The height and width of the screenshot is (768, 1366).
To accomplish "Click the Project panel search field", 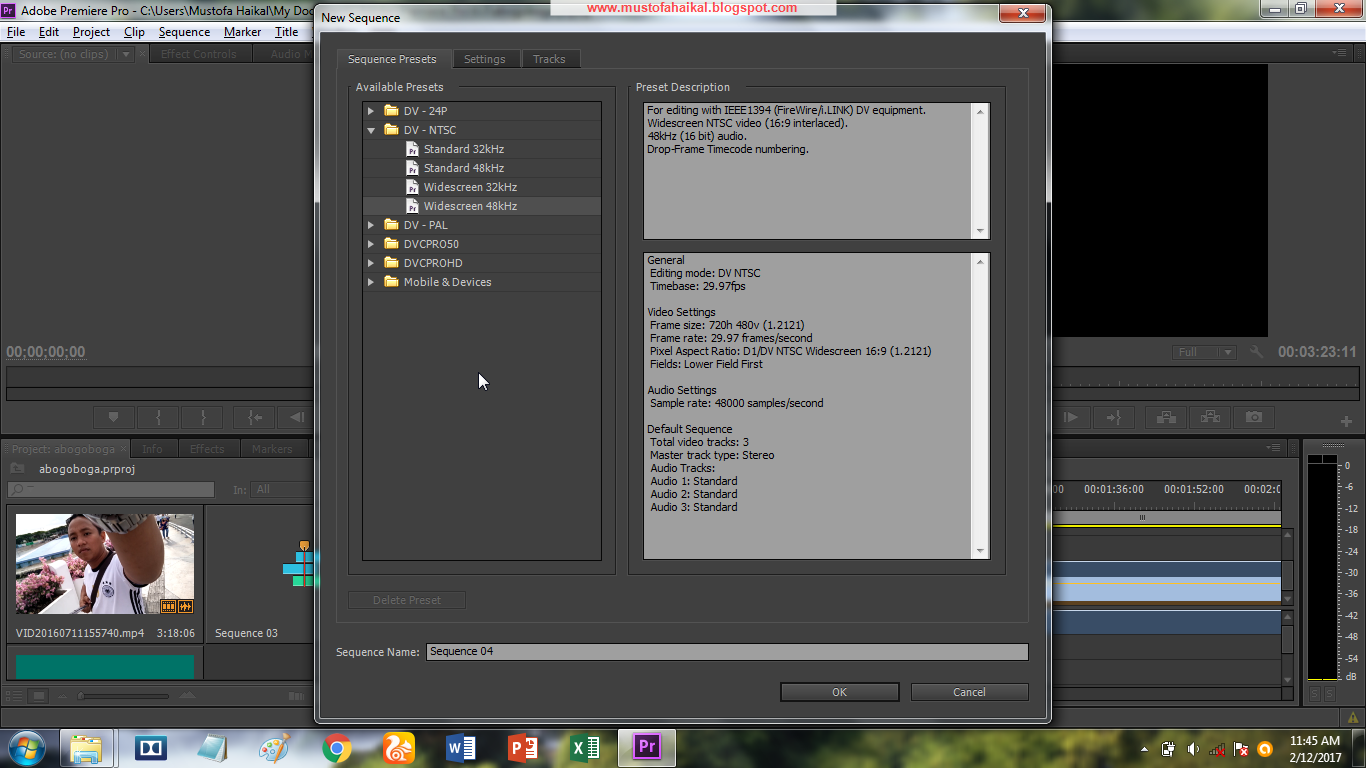I will pyautogui.click(x=111, y=489).
